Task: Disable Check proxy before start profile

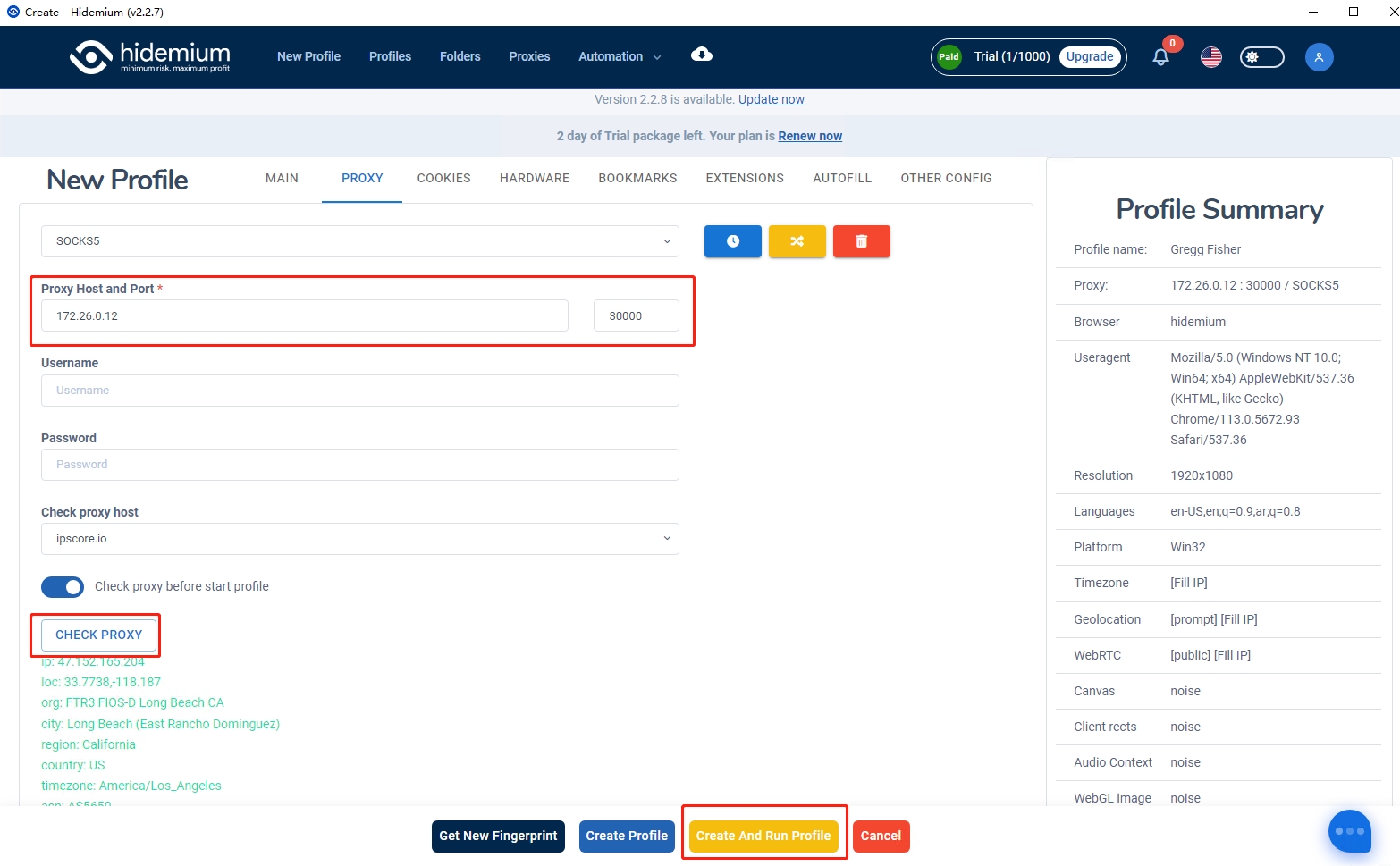Action: [x=63, y=587]
